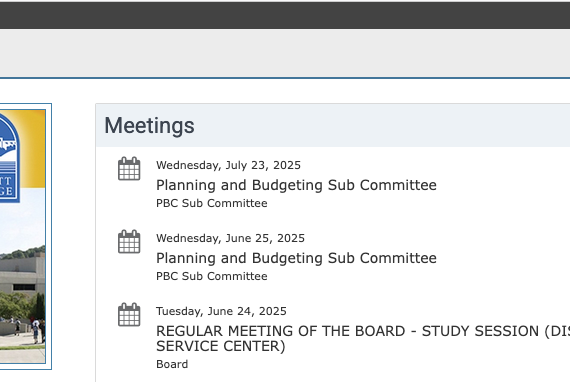Open June 25 Planning and Budgeting Sub Committee

[x=296, y=258]
